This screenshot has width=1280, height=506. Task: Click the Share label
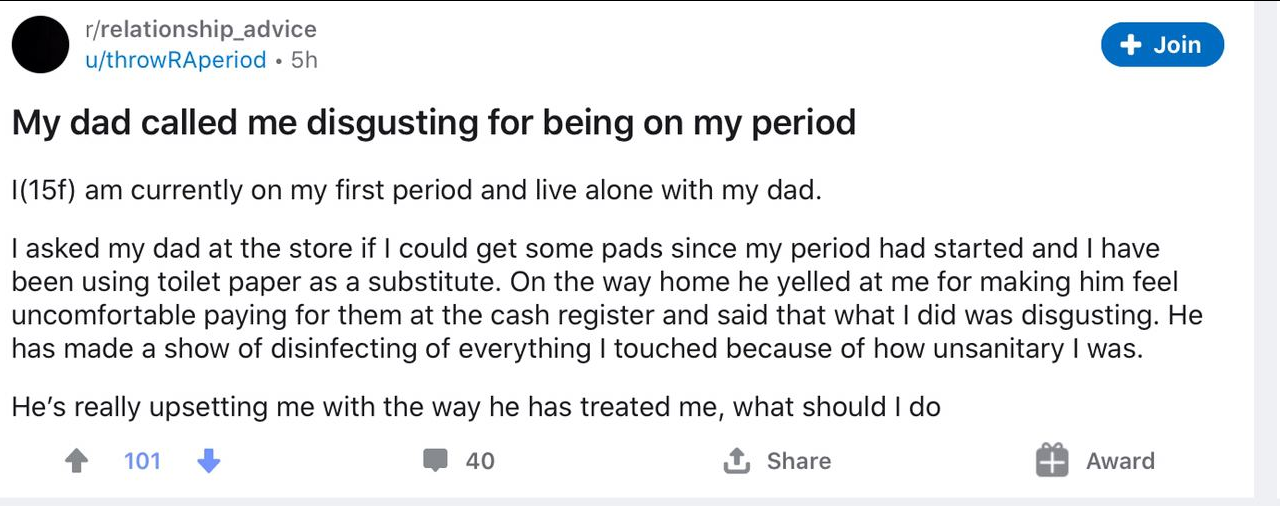799,461
